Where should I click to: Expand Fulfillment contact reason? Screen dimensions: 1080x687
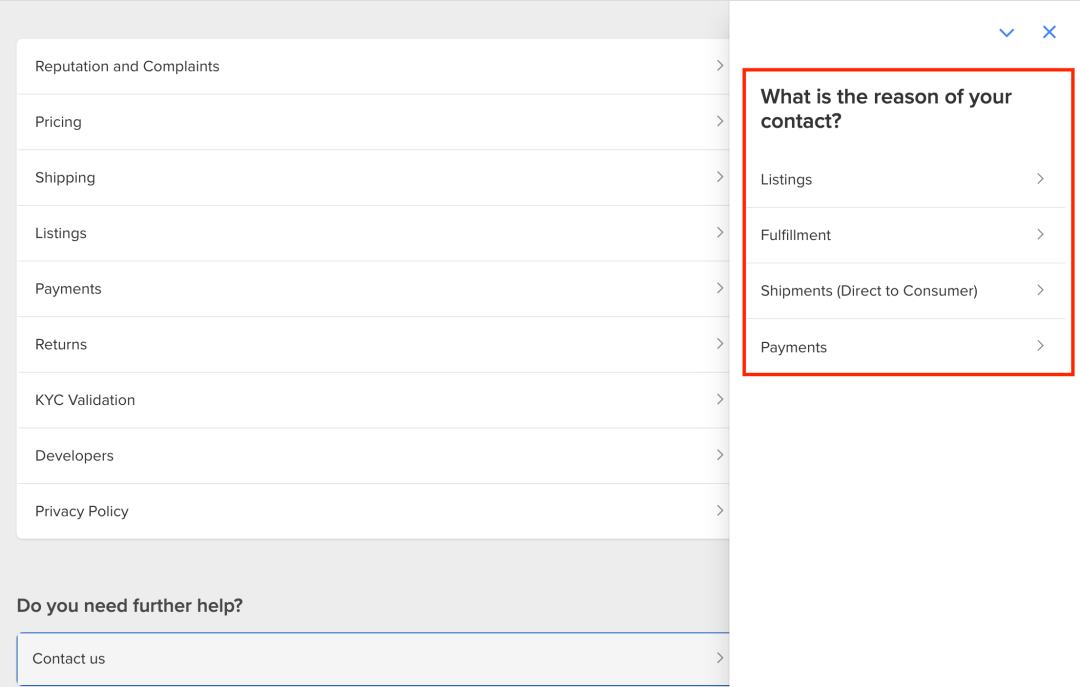coord(1040,235)
